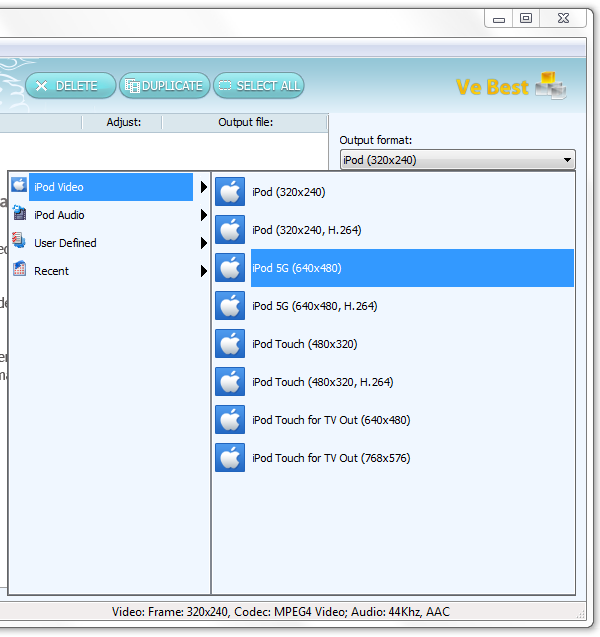Click Apple icon beside TV Out (640x480)
Viewport: 600px width, 637px height.
click(x=230, y=420)
